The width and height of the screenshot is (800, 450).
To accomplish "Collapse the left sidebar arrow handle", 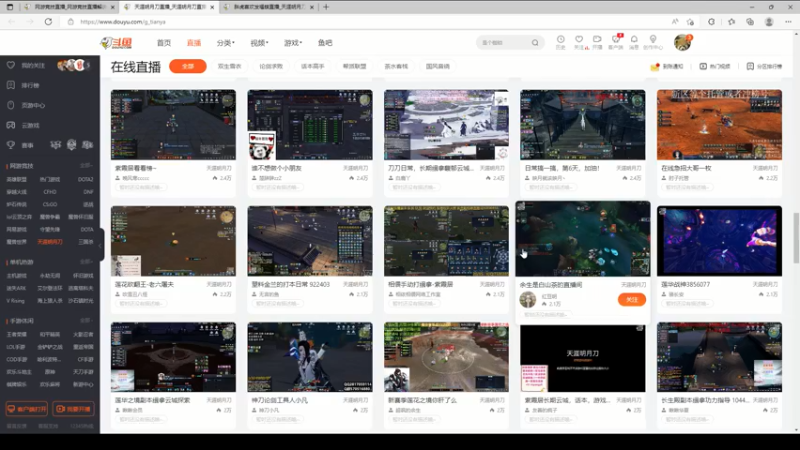I will [101, 245].
